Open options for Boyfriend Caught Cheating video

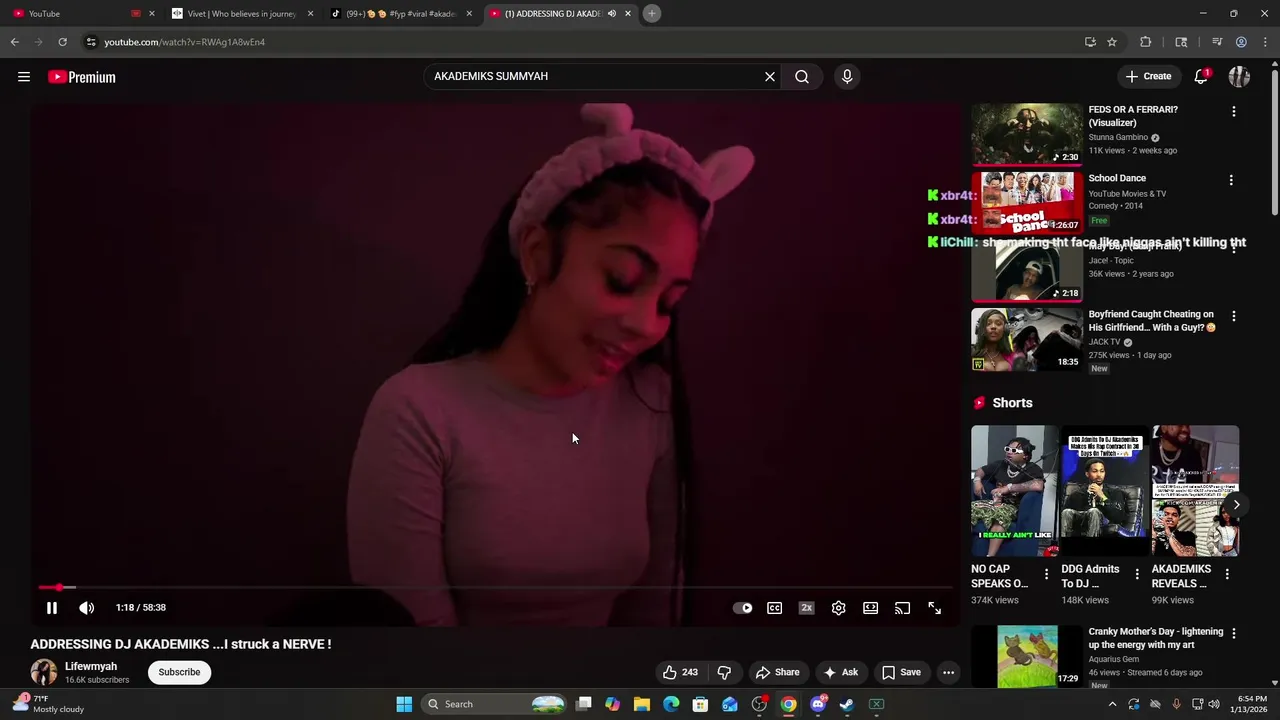pos(1234,316)
